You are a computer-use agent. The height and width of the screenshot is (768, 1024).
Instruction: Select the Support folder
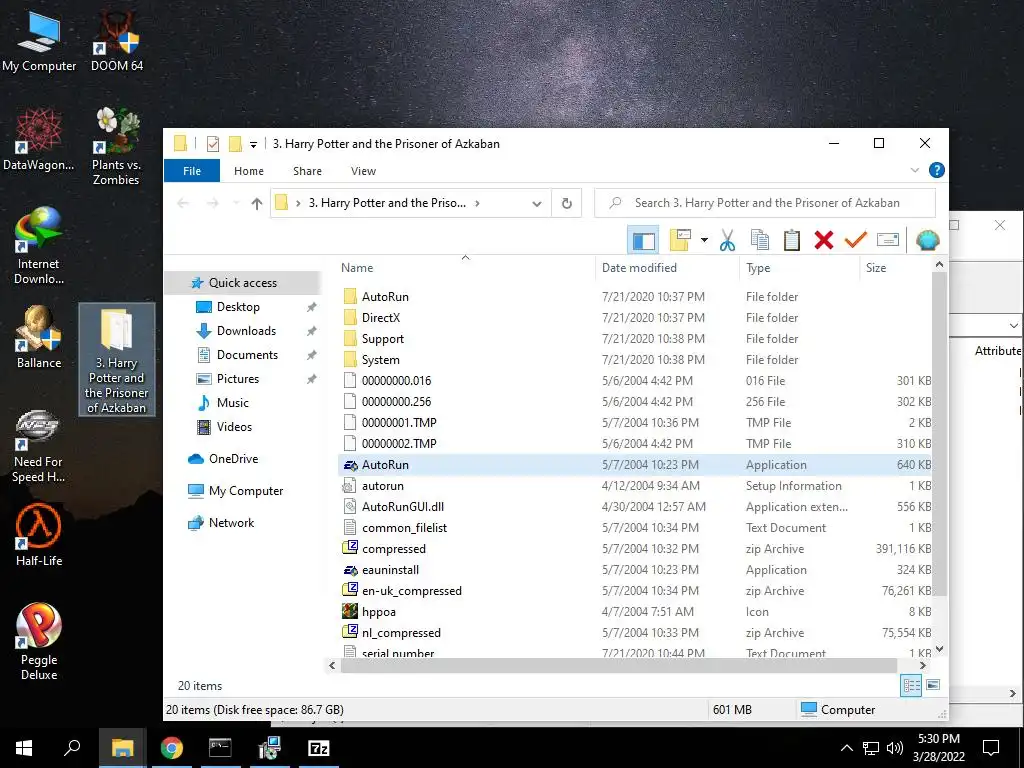click(x=635, y=339)
